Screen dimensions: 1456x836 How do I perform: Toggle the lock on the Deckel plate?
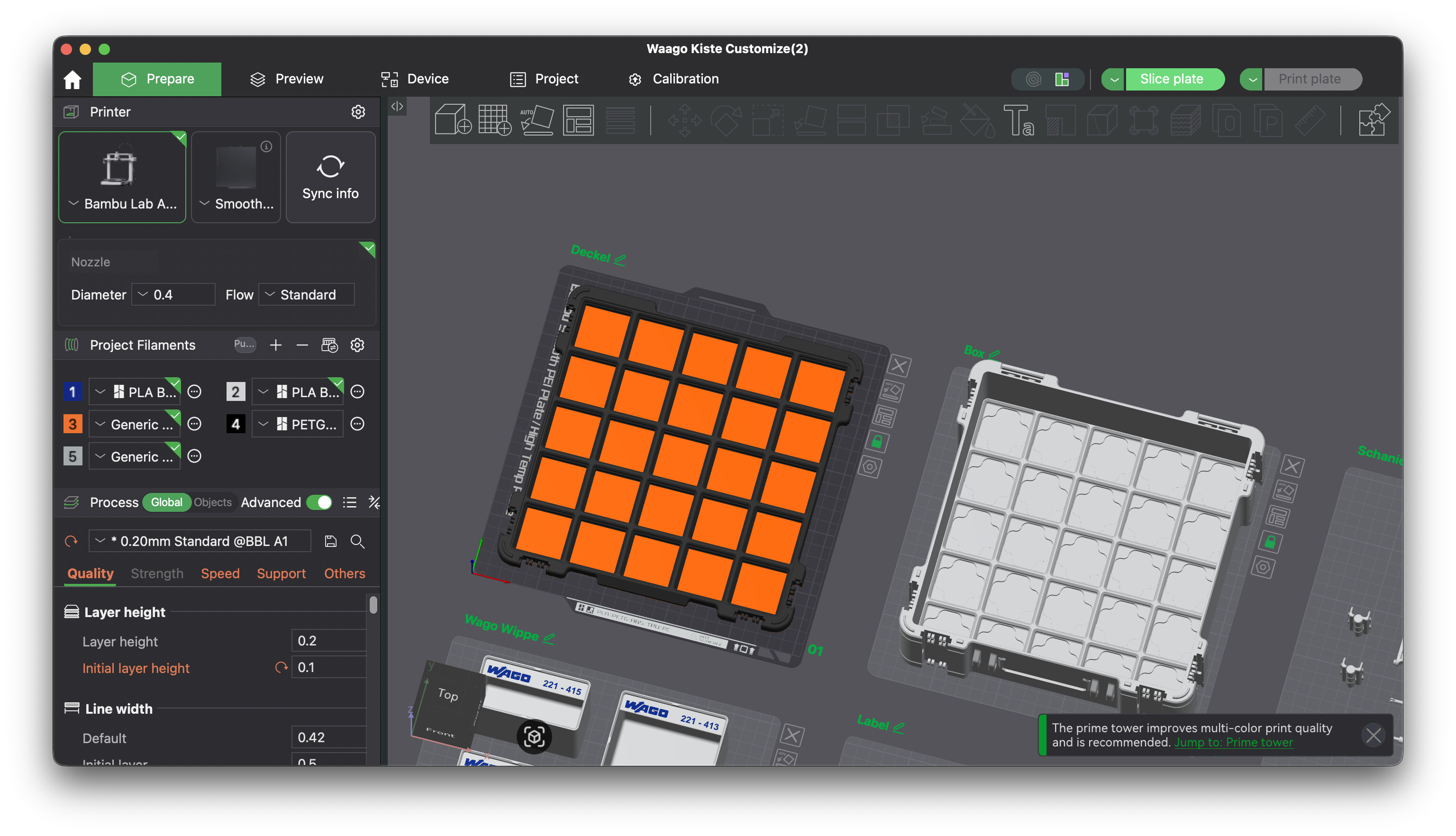point(877,442)
